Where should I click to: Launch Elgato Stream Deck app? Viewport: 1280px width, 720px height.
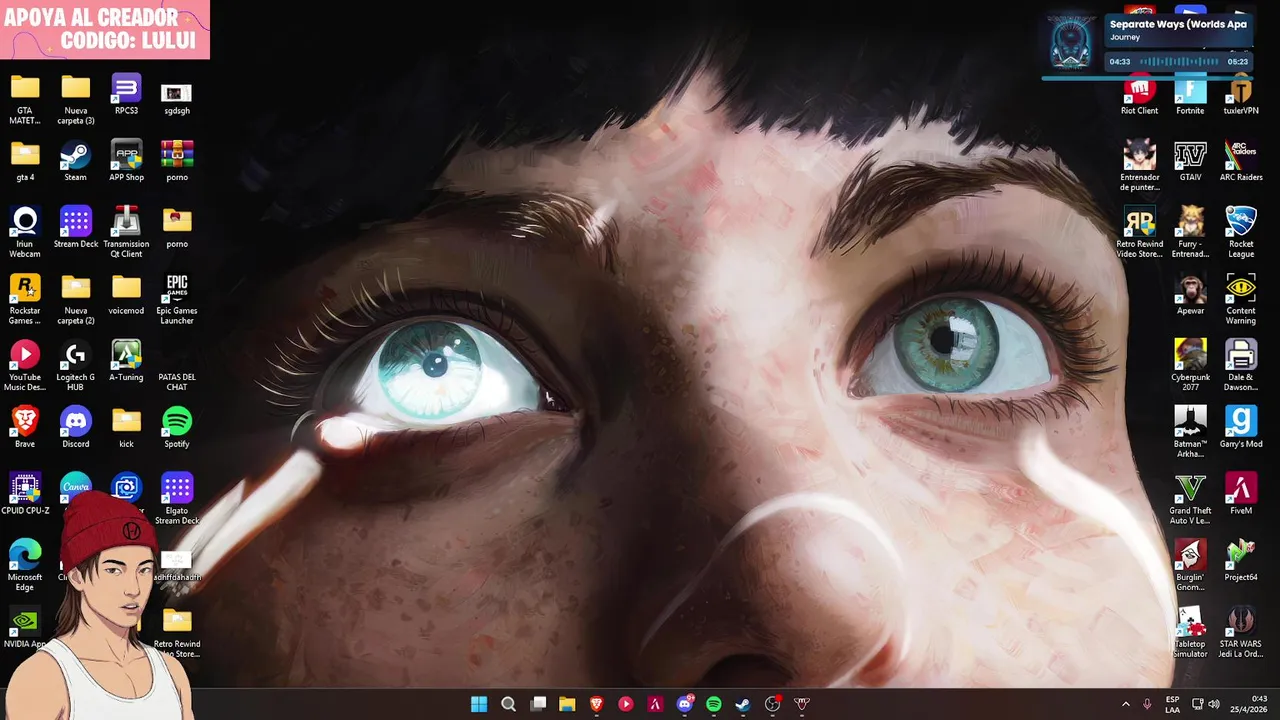177,500
